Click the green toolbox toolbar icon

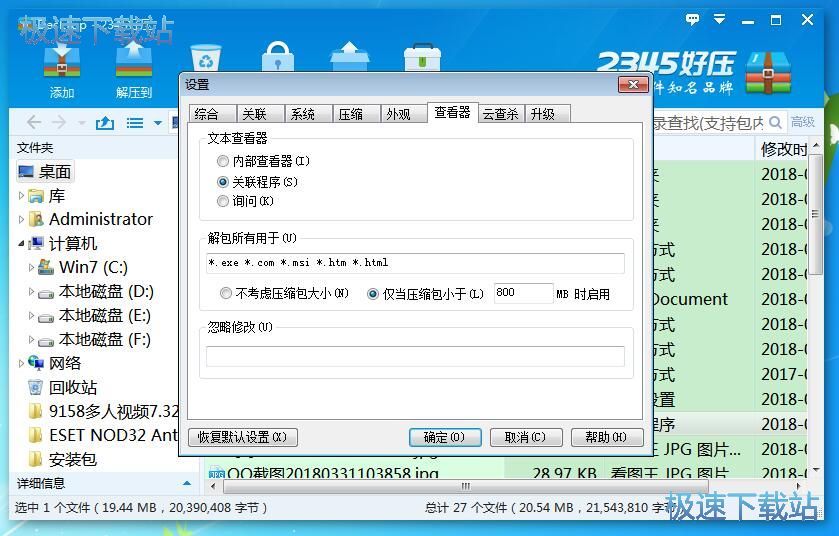[423, 58]
